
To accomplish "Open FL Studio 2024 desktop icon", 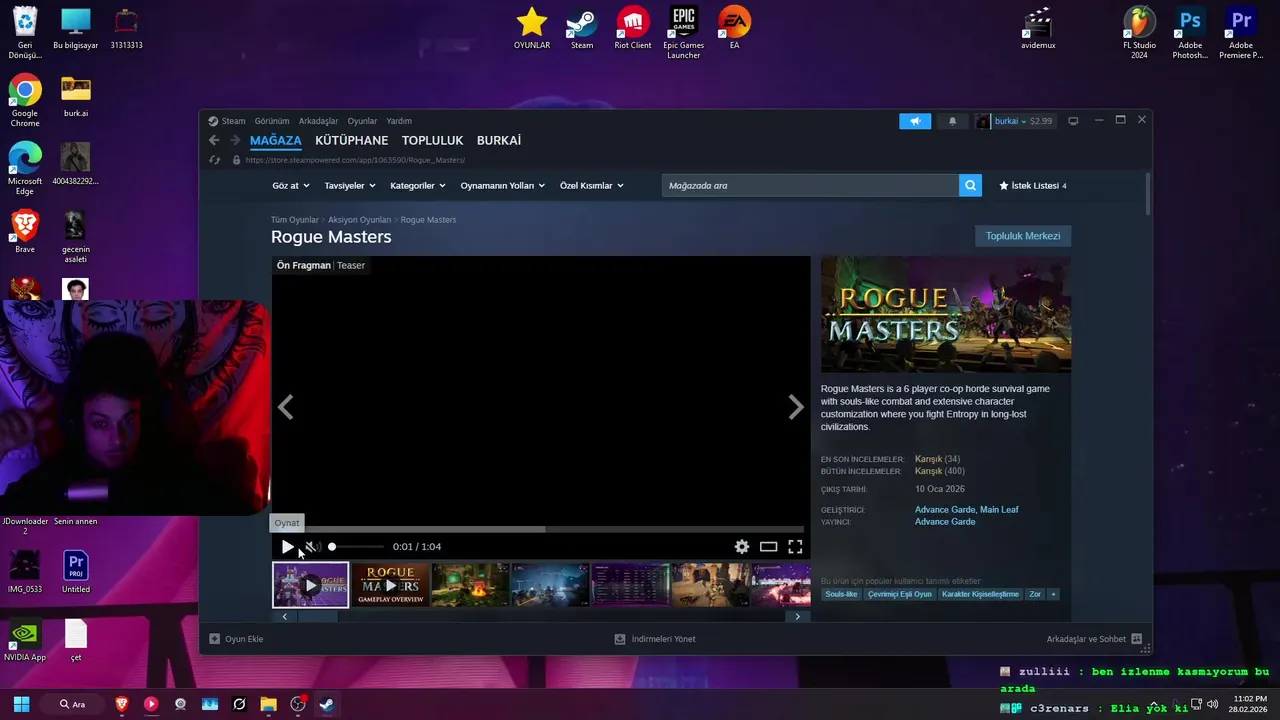I will (x=1139, y=32).
